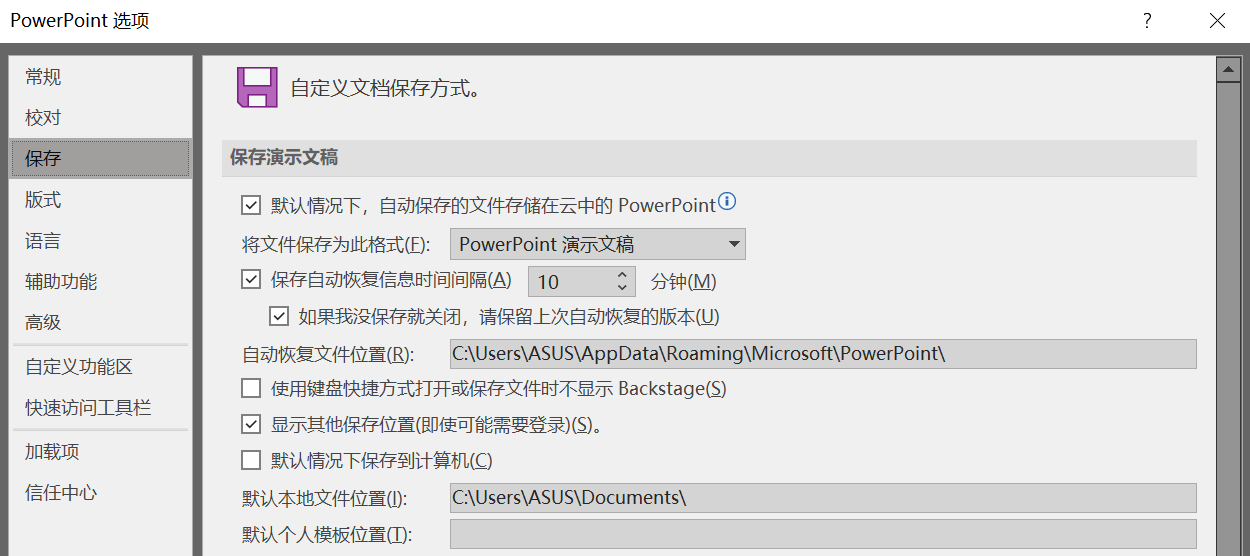Close the PowerPoint 选项 dialog
This screenshot has height=556, width=1250.
point(1217,20)
